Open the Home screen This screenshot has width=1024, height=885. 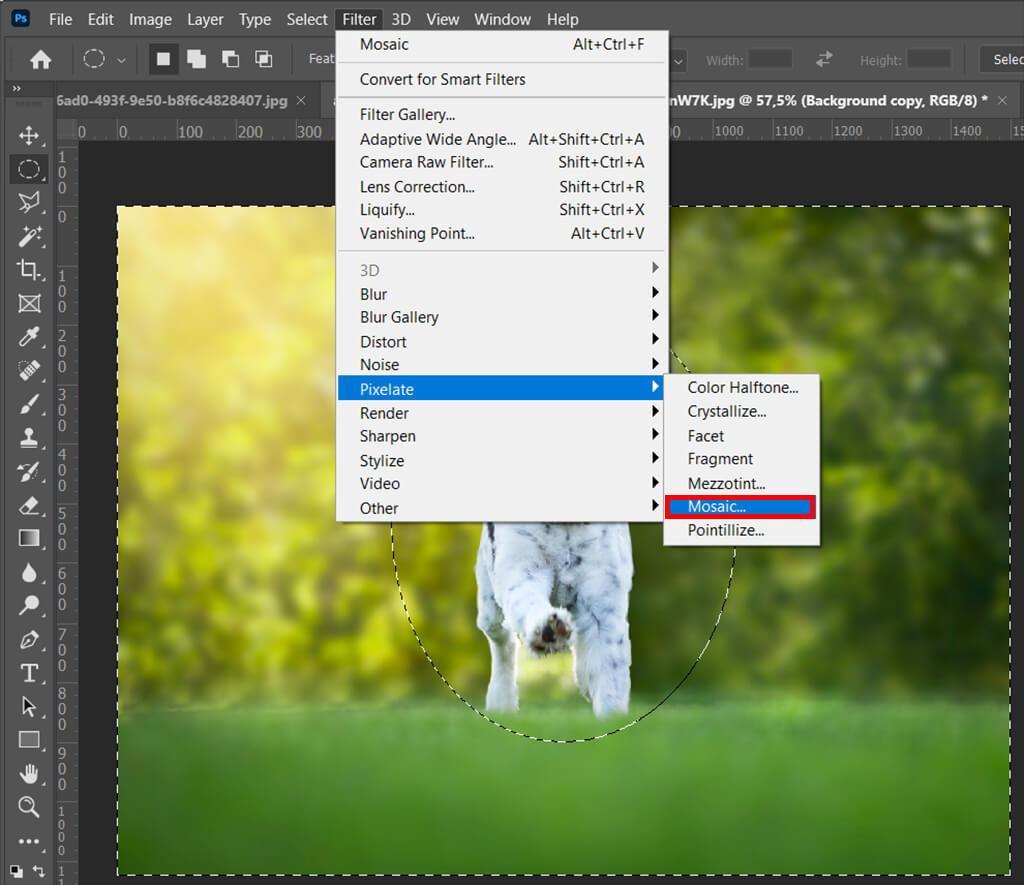pyautogui.click(x=38, y=59)
